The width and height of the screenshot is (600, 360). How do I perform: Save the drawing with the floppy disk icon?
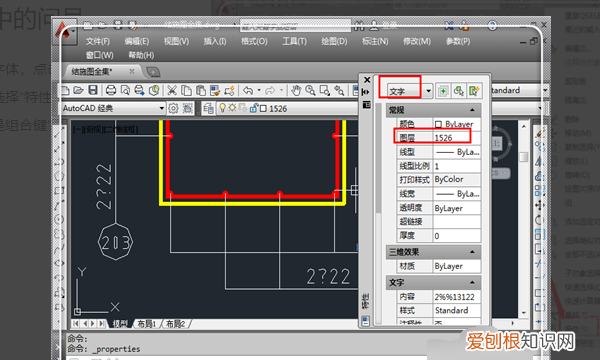point(93,91)
